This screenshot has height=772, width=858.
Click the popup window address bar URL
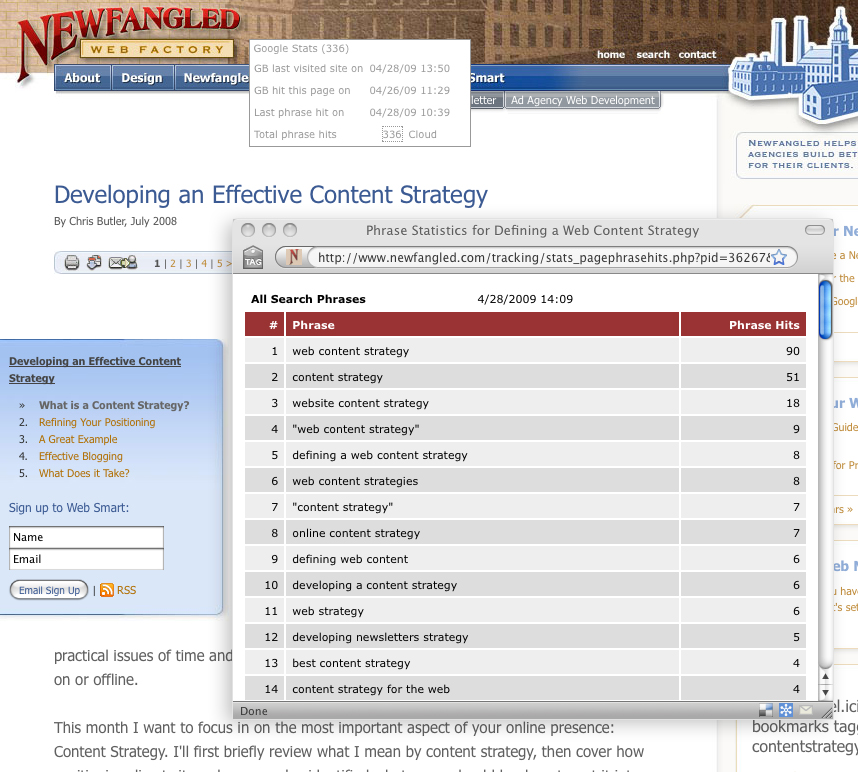pyautogui.click(x=543, y=257)
